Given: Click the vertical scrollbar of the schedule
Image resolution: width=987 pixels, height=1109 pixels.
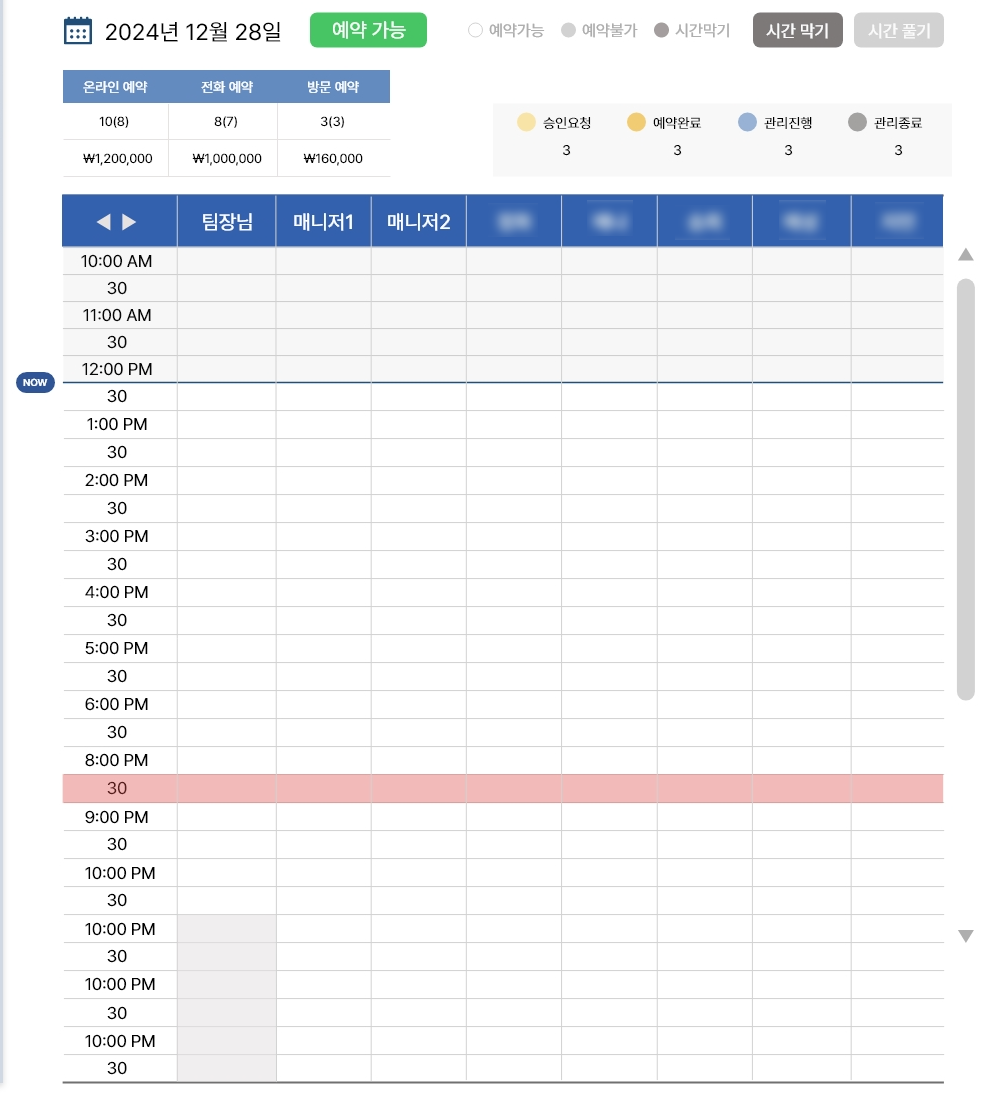Looking at the screenshot, I should coord(965,489).
